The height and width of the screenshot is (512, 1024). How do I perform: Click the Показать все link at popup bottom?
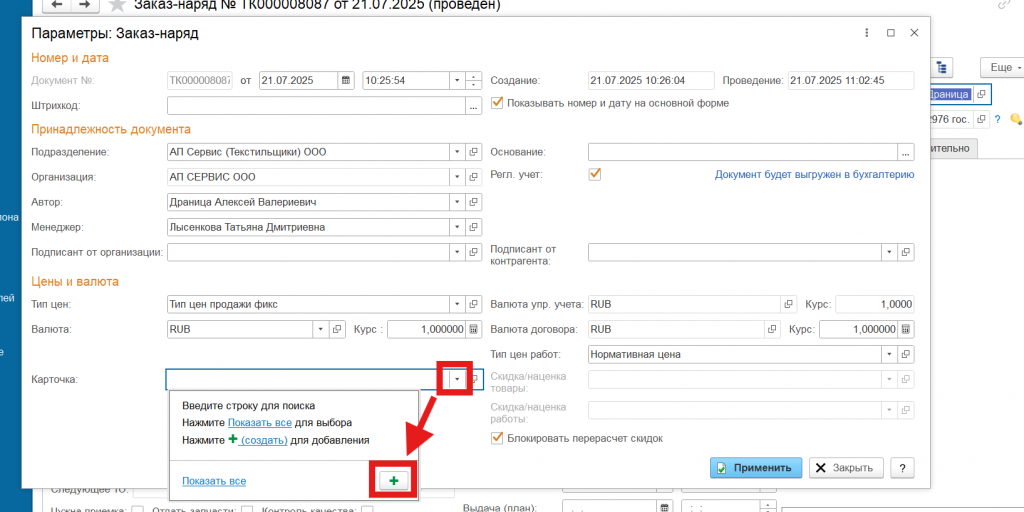(x=214, y=481)
